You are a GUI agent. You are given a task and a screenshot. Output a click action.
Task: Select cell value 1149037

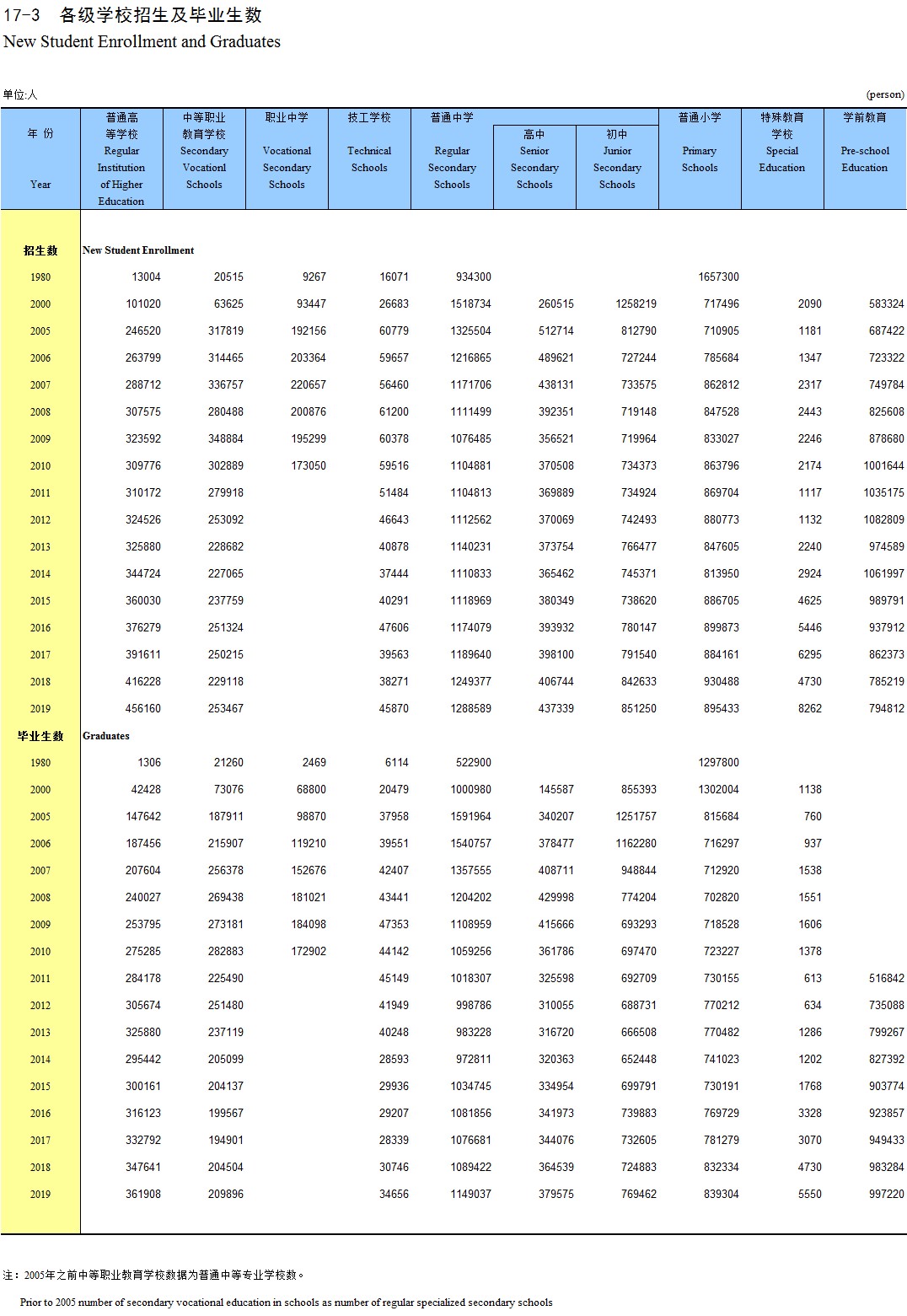470,1195
